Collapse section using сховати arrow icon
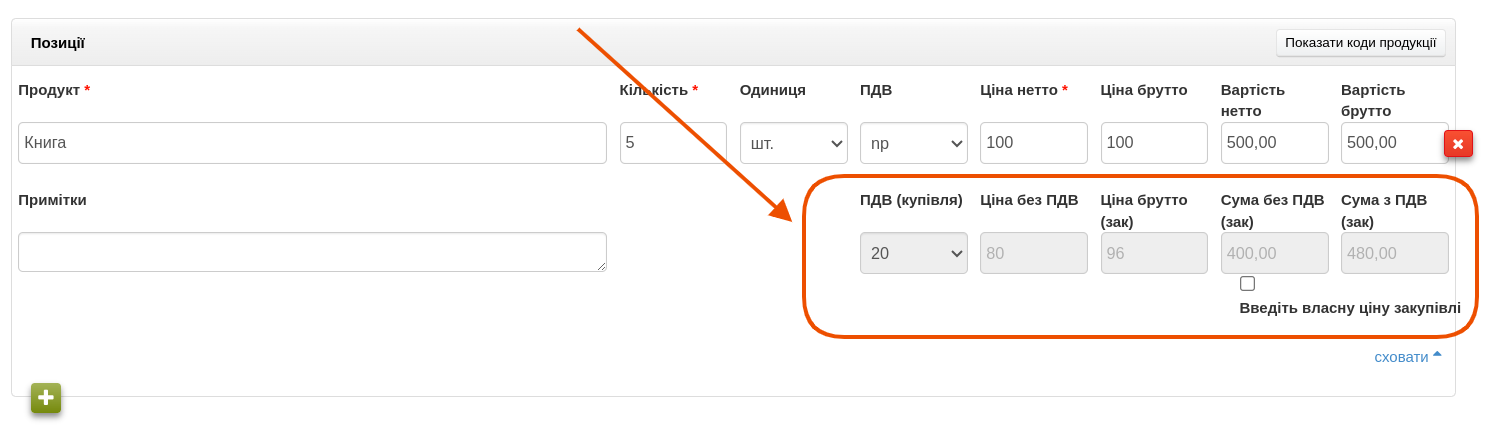The image size is (1498, 448). click(1437, 354)
